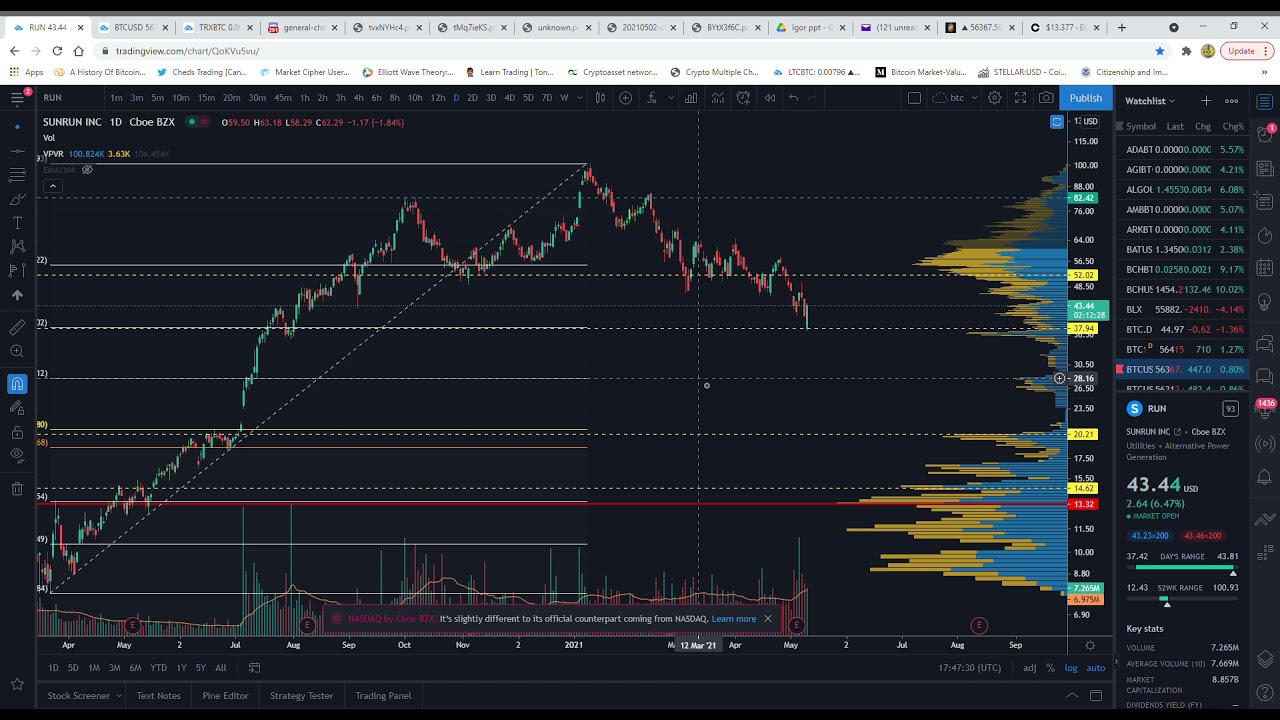The width and height of the screenshot is (1280, 720).
Task: Collapse the indicator legend with the caret button
Action: (x=52, y=186)
